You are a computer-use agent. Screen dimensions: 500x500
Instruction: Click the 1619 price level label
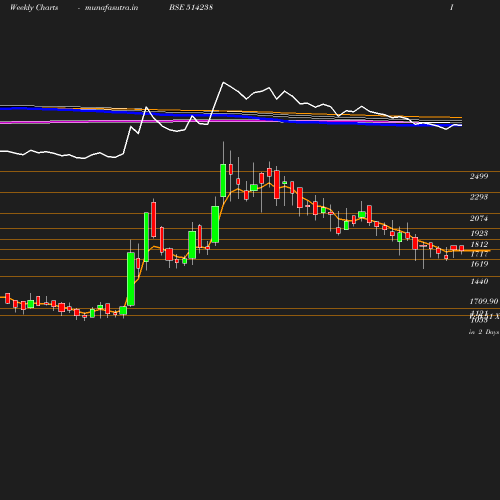pos(479,264)
